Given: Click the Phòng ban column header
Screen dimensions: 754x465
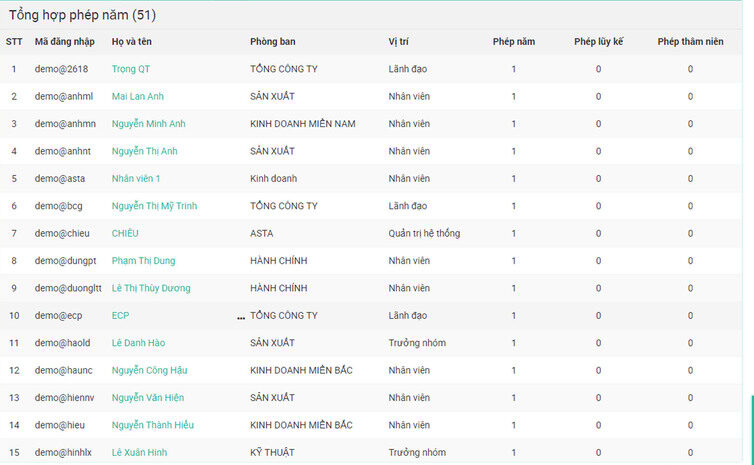Looking at the screenshot, I should click(x=273, y=41).
